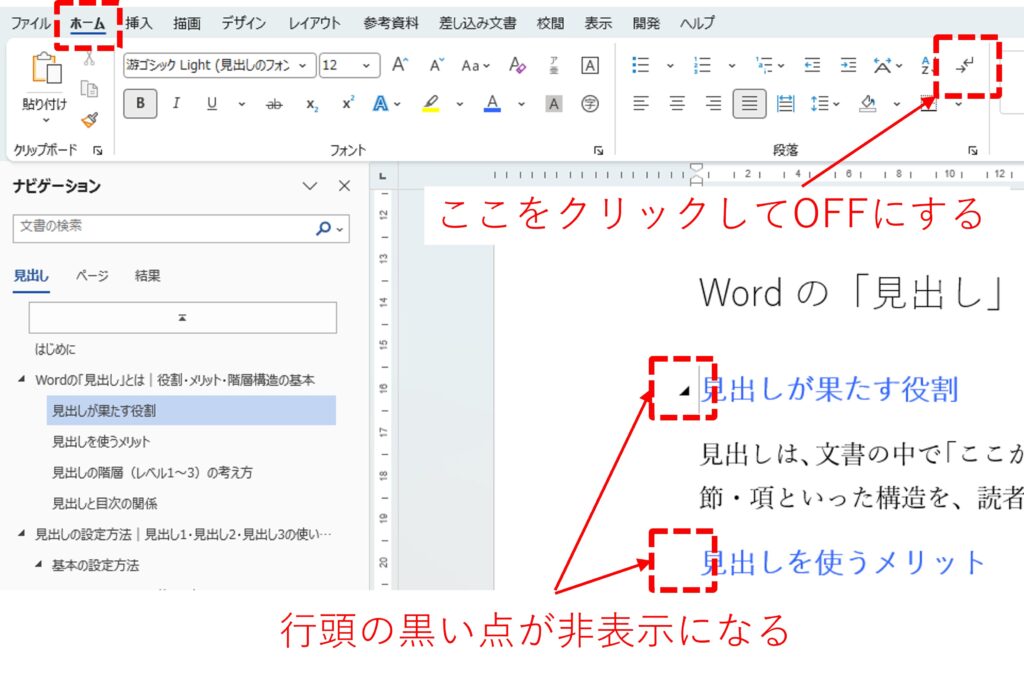Collapse the 基本の設定方法 heading in Navigation

39,564
